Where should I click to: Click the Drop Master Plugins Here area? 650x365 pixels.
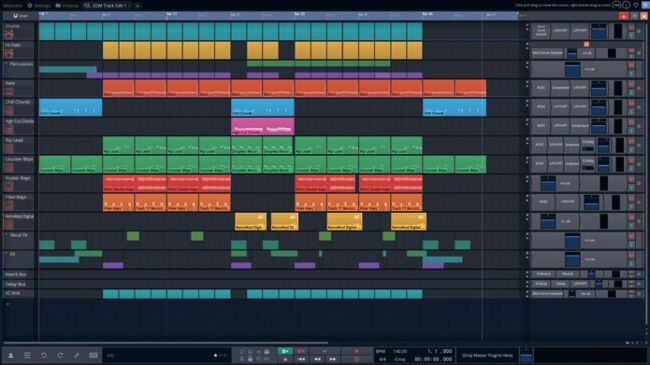(488, 355)
